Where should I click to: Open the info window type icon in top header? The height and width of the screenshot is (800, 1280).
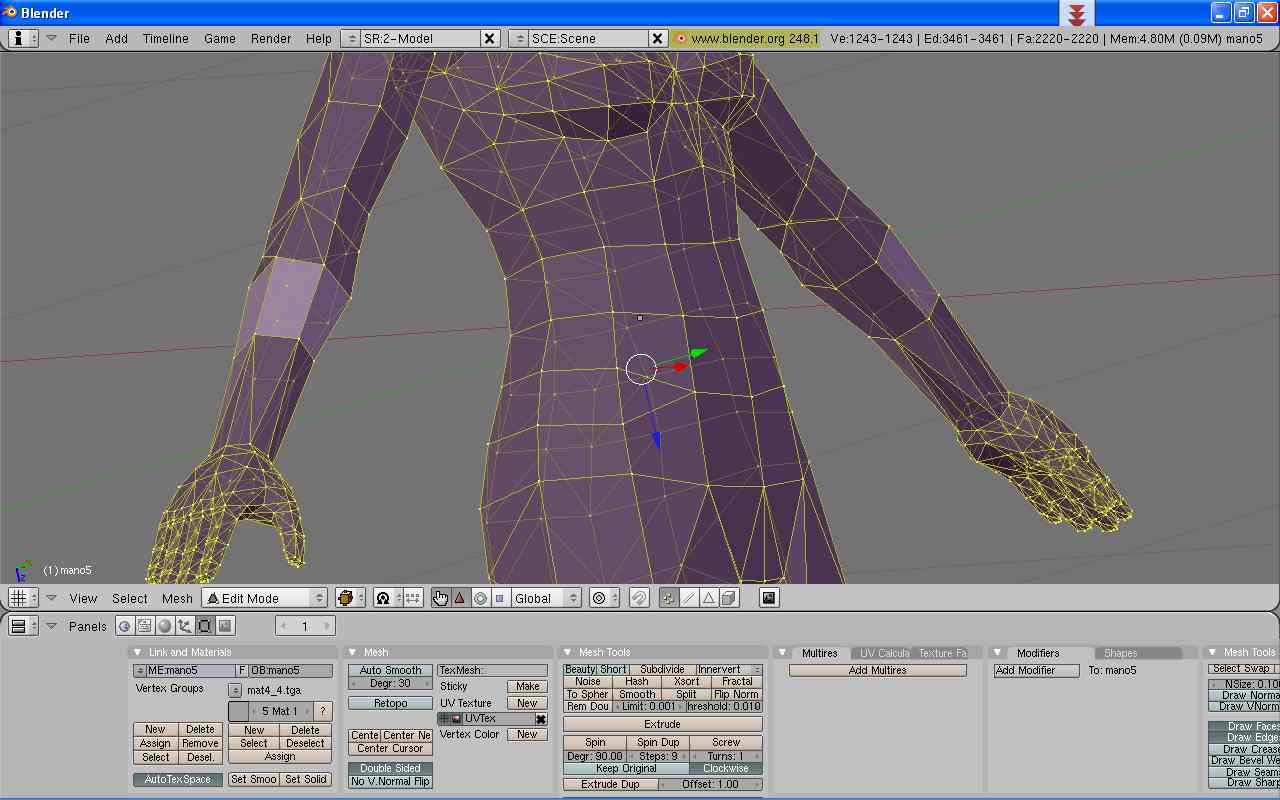point(23,38)
